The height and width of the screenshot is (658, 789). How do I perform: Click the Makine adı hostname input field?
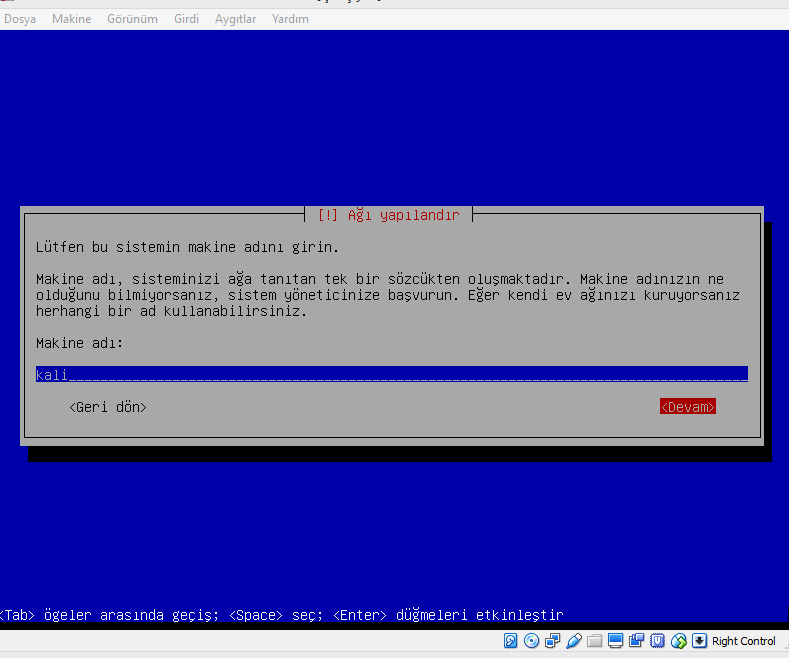[391, 374]
